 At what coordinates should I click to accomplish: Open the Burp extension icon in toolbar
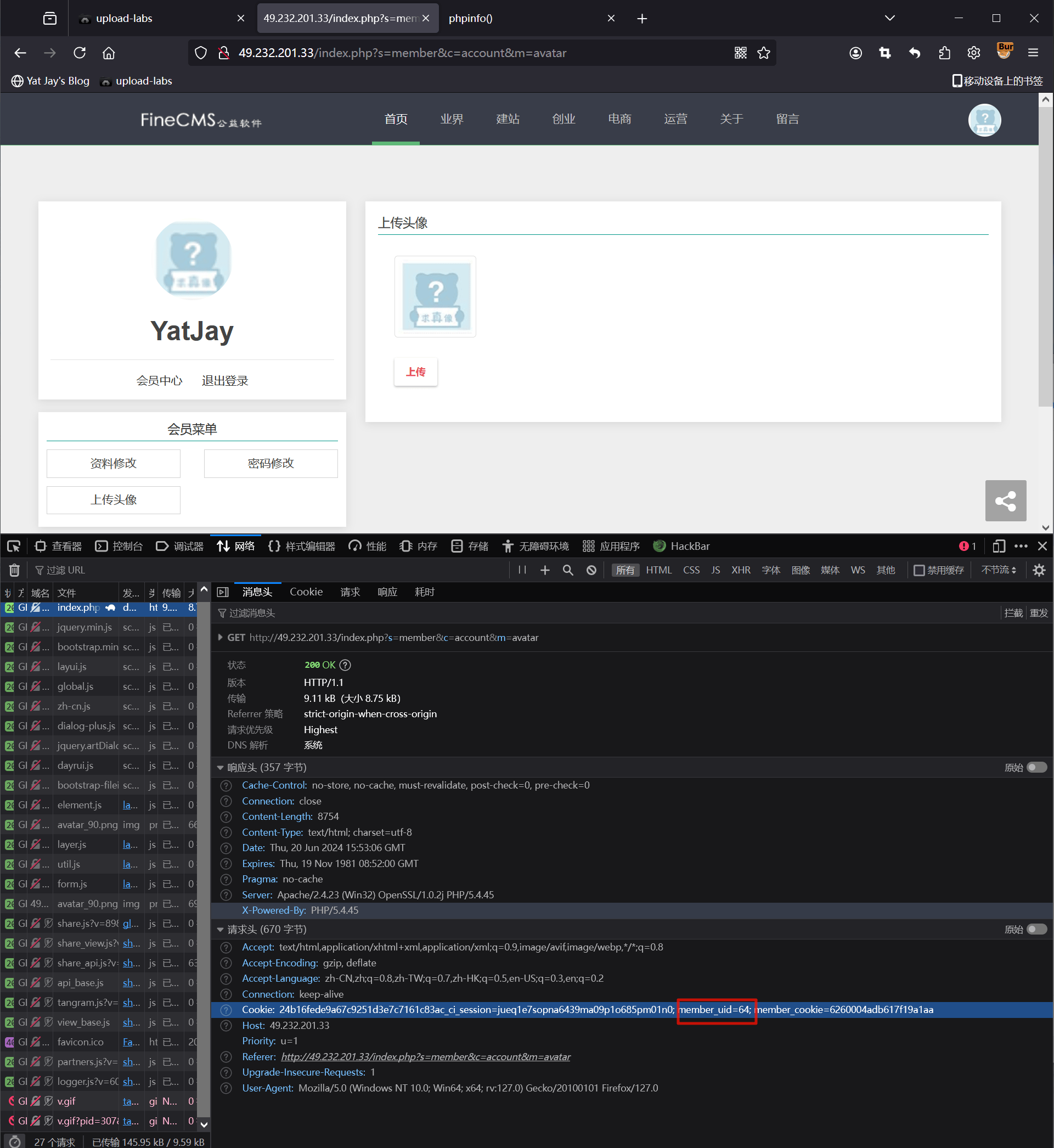point(1005,52)
